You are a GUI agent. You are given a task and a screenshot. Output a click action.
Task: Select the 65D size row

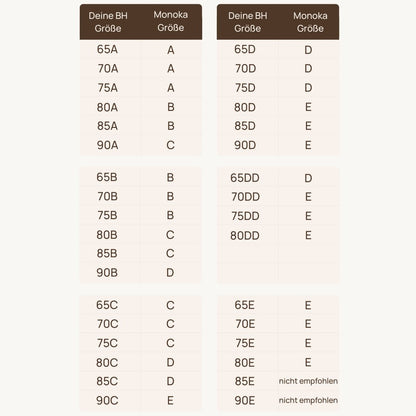[x=278, y=50]
